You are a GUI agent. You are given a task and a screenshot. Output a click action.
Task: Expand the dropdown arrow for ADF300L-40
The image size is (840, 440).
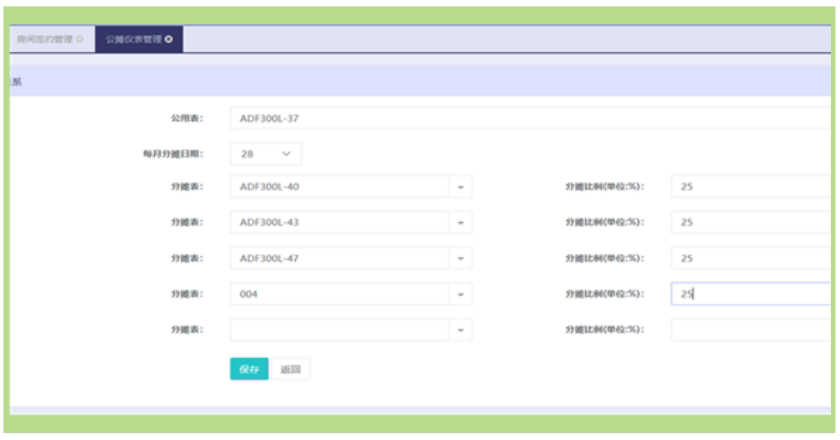[x=461, y=187]
